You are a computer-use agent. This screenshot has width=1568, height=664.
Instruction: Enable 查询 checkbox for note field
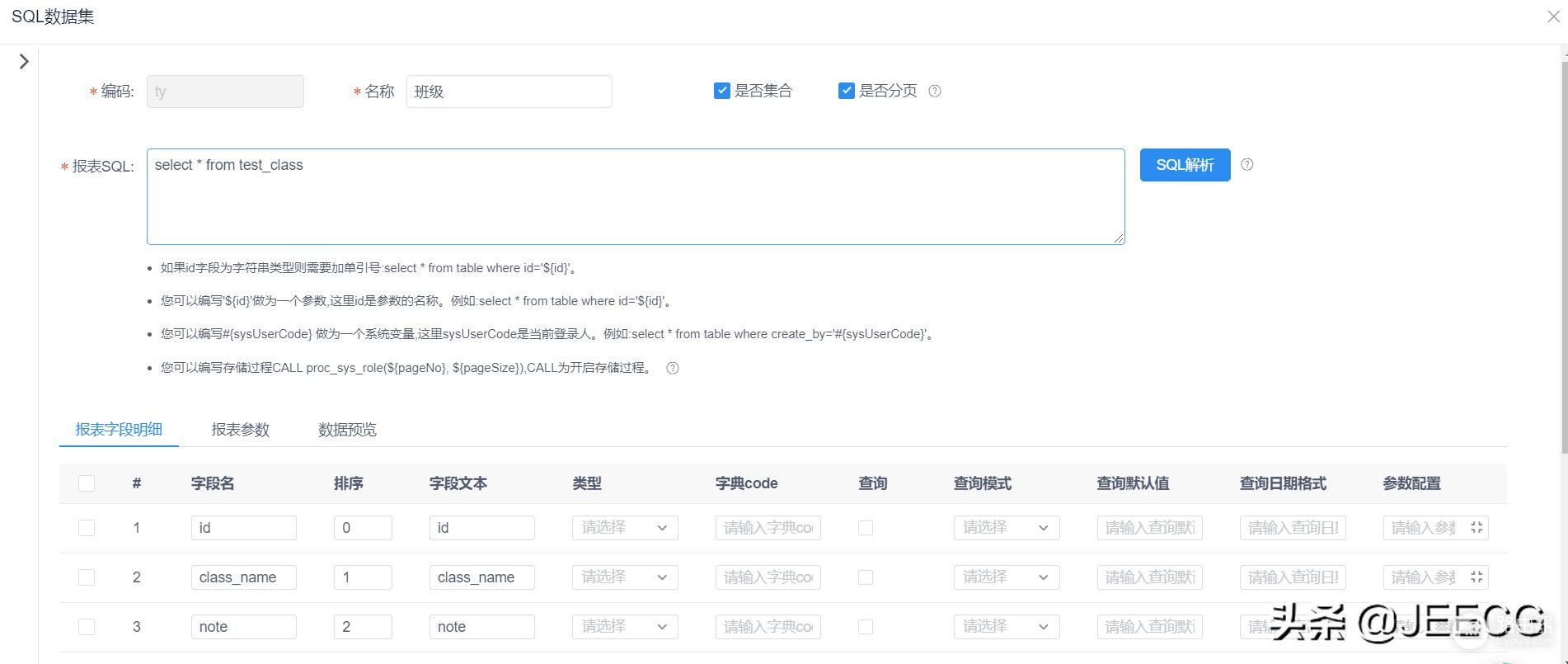[866, 627]
